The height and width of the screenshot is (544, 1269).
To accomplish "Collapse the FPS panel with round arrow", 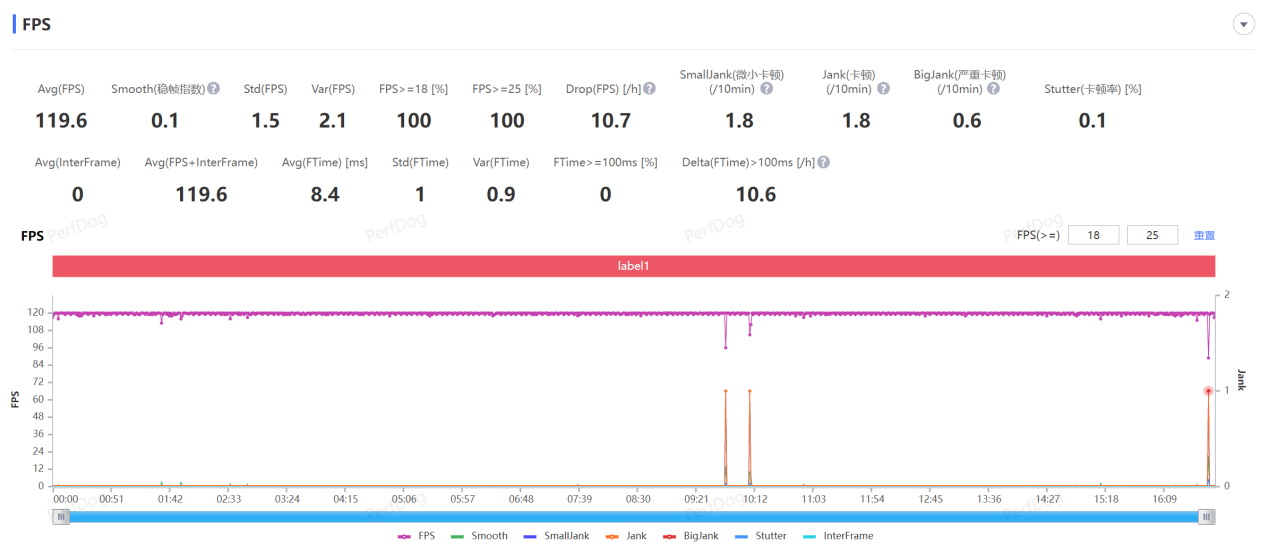I will coord(1244,25).
